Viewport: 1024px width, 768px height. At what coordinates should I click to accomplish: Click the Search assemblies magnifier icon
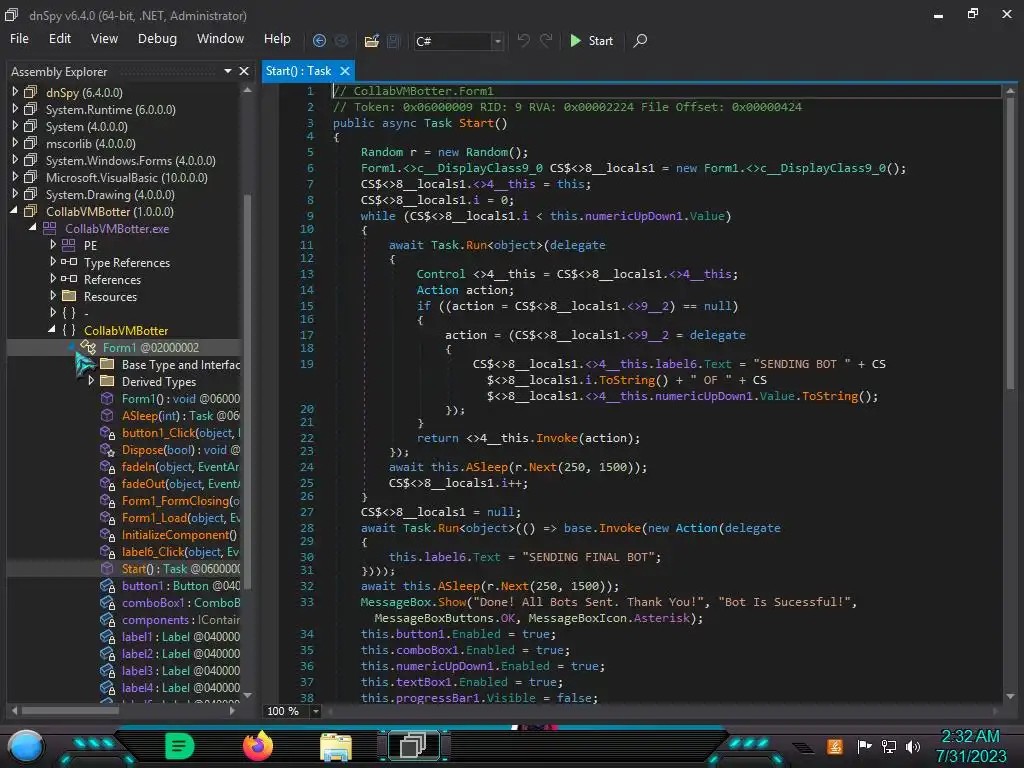coord(641,40)
